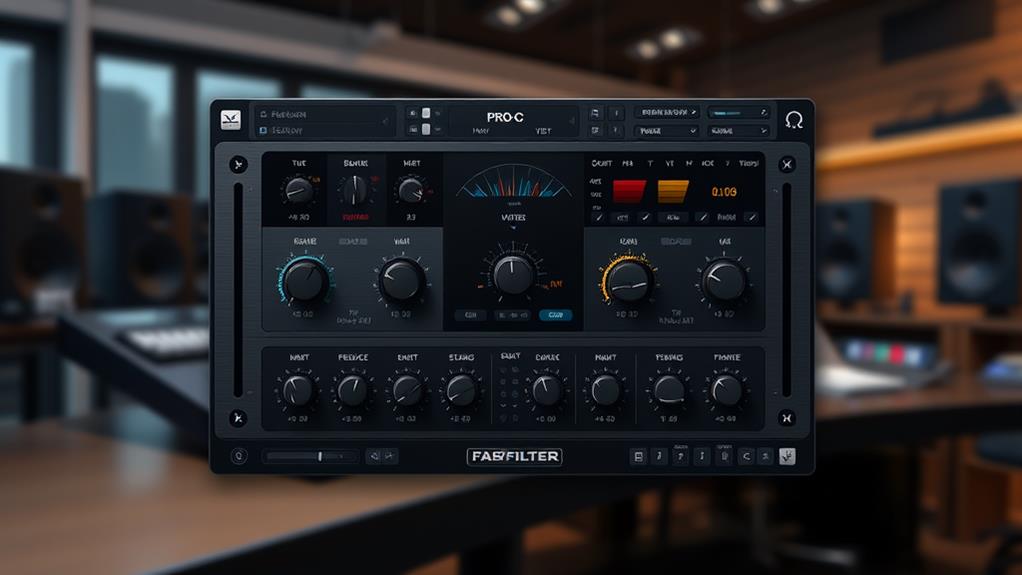Click the orange 0.103 value readout
Image resolution: width=1022 pixels, height=575 pixels.
tap(723, 192)
